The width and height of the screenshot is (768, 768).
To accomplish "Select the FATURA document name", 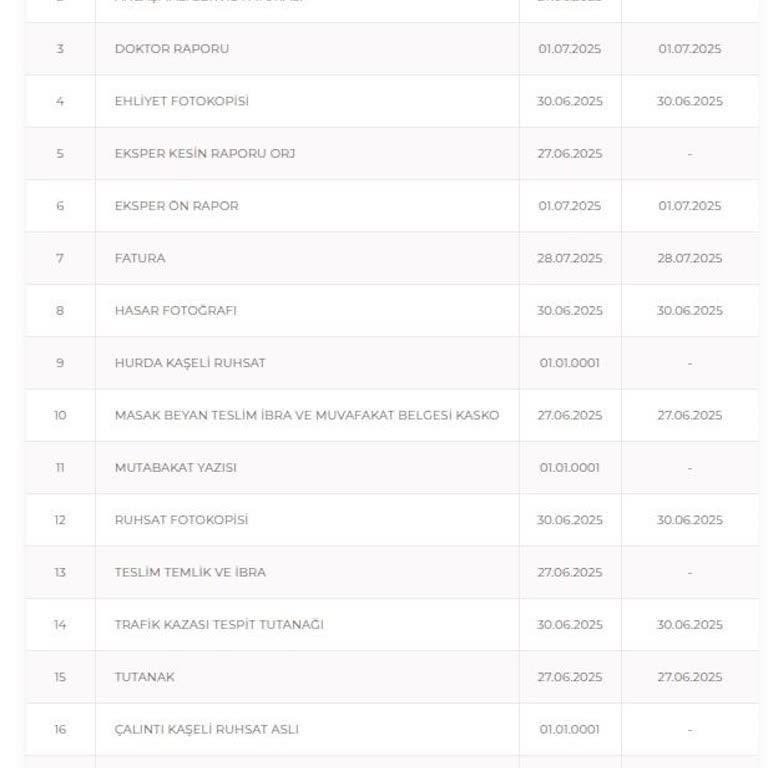I will tap(140, 258).
